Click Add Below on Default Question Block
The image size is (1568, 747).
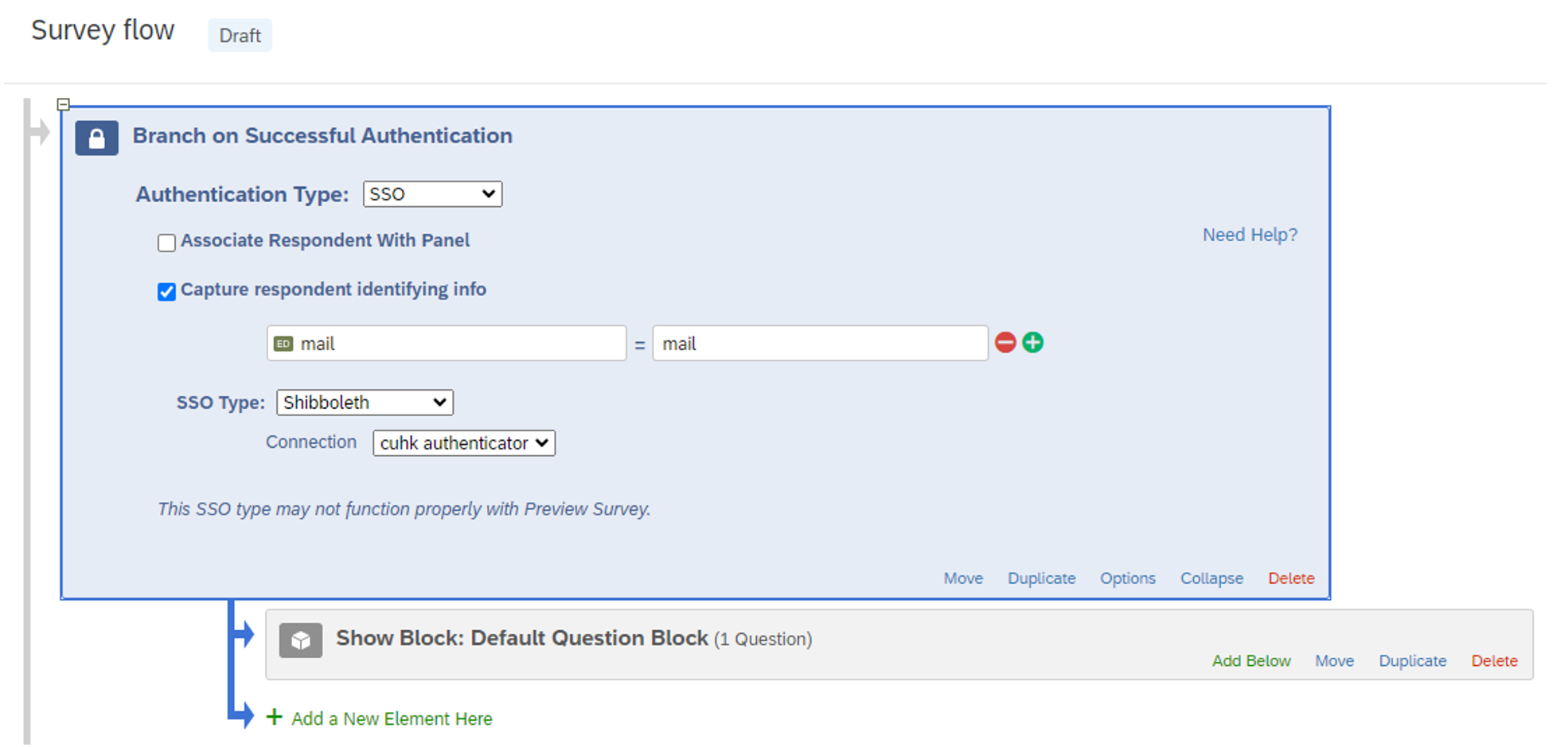coord(1251,661)
